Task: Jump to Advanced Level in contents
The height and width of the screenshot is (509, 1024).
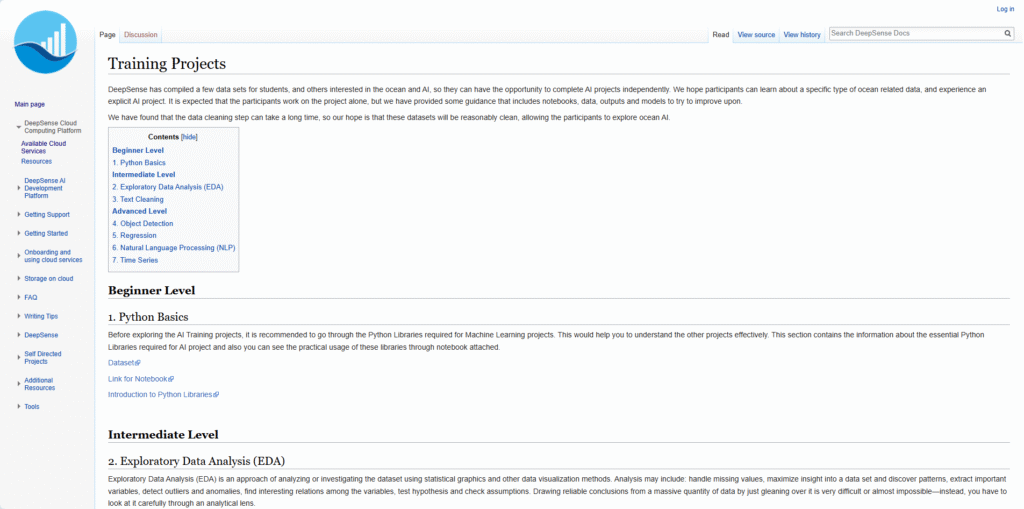Action: tap(139, 211)
